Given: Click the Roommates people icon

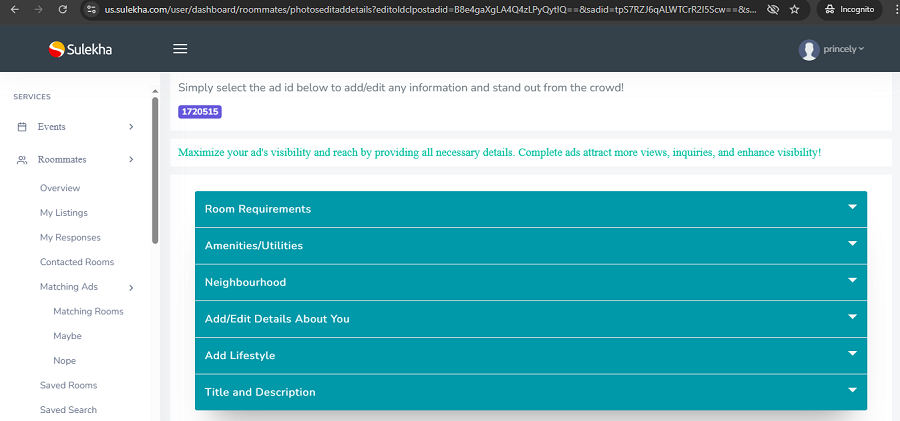Looking at the screenshot, I should pos(22,160).
